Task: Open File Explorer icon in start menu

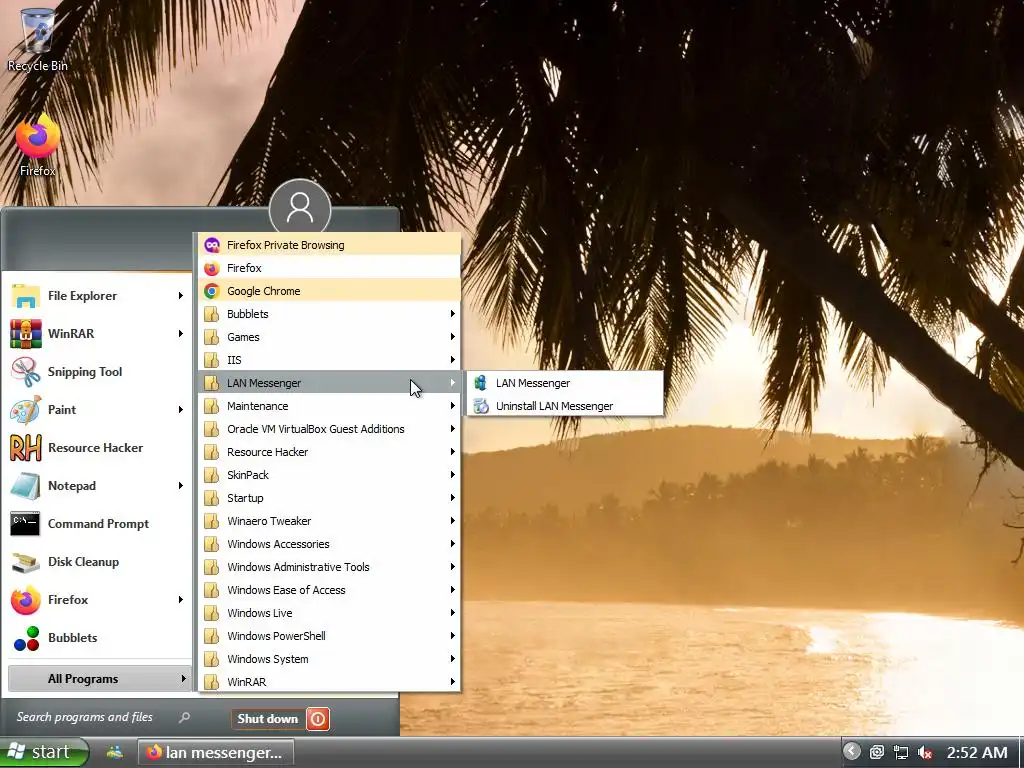Action: point(25,296)
